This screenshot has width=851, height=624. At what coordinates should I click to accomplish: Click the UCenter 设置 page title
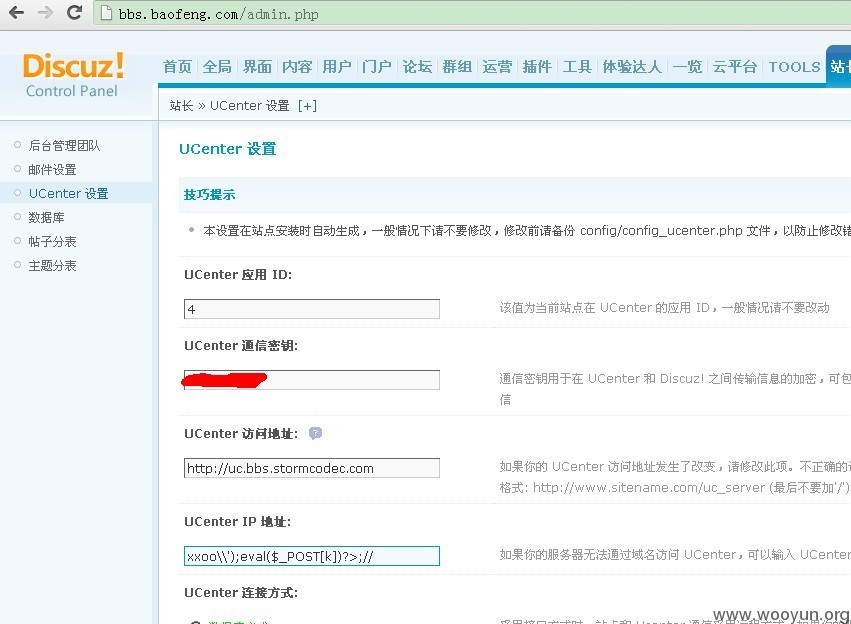pos(227,149)
